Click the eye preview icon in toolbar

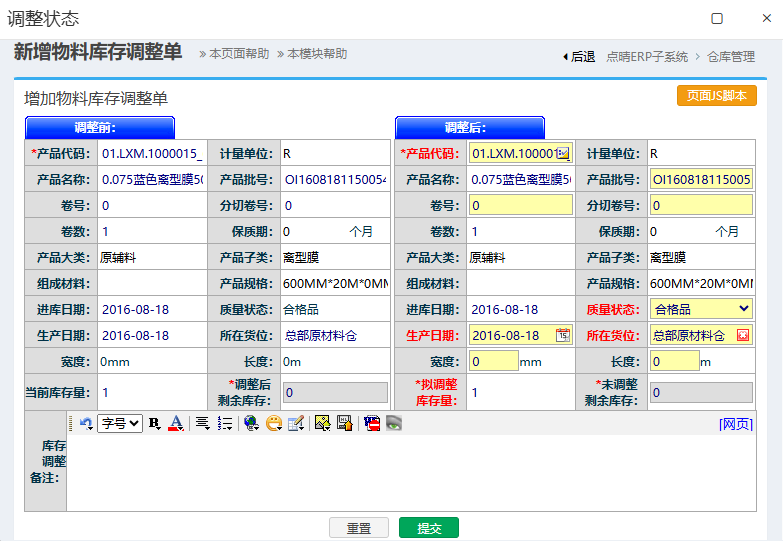point(394,423)
